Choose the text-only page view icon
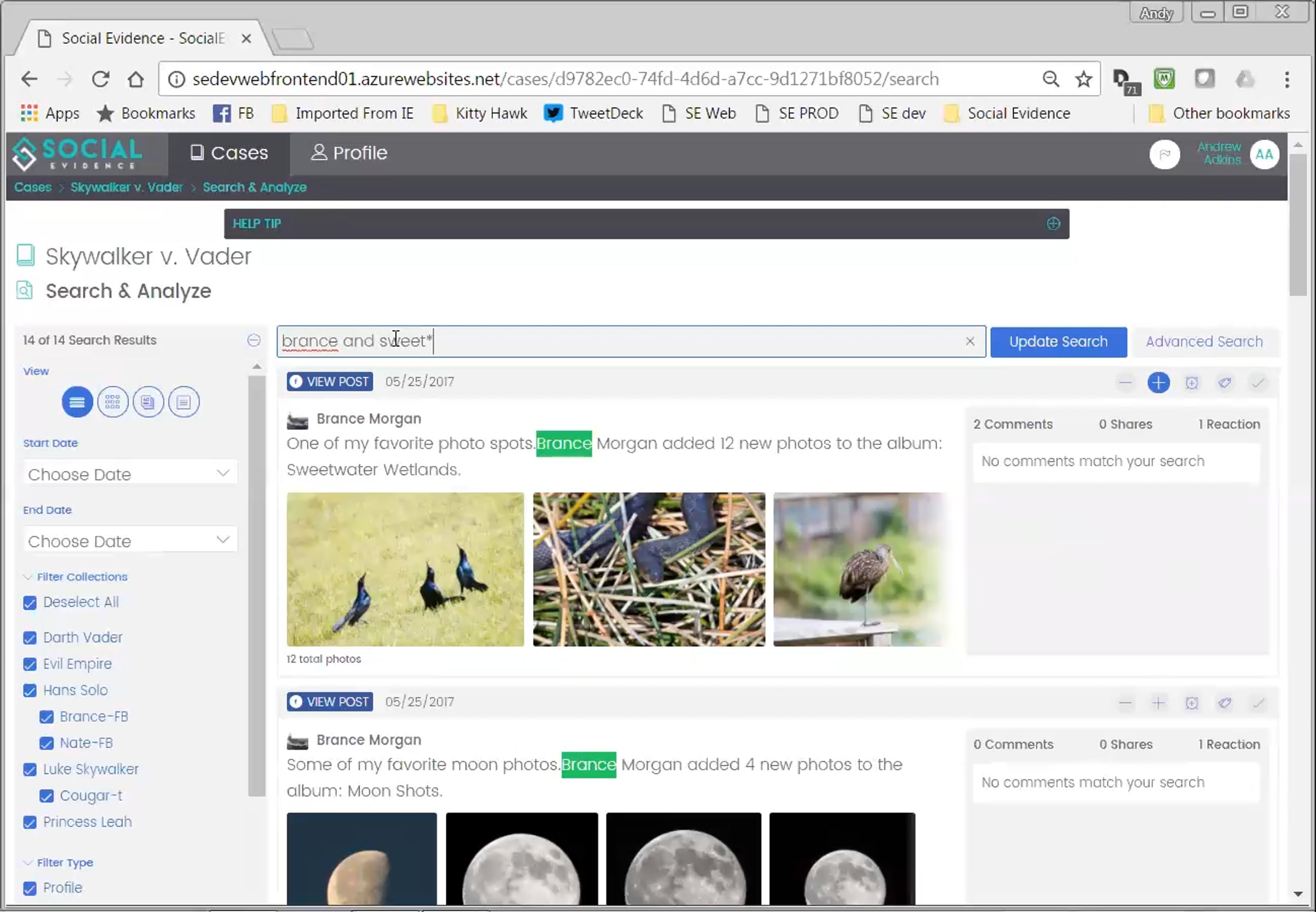1316x912 pixels. point(184,402)
